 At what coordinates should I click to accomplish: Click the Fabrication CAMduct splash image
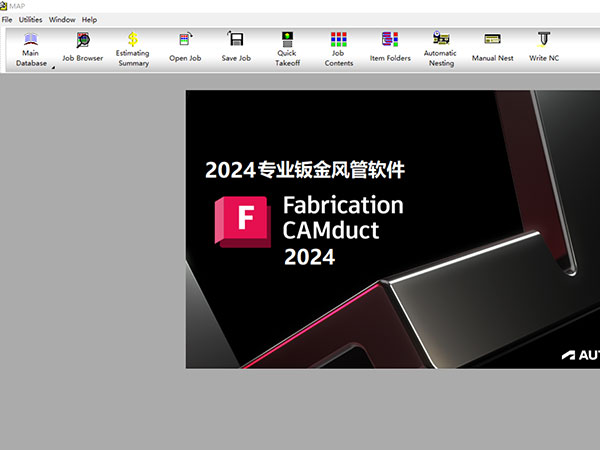393,229
